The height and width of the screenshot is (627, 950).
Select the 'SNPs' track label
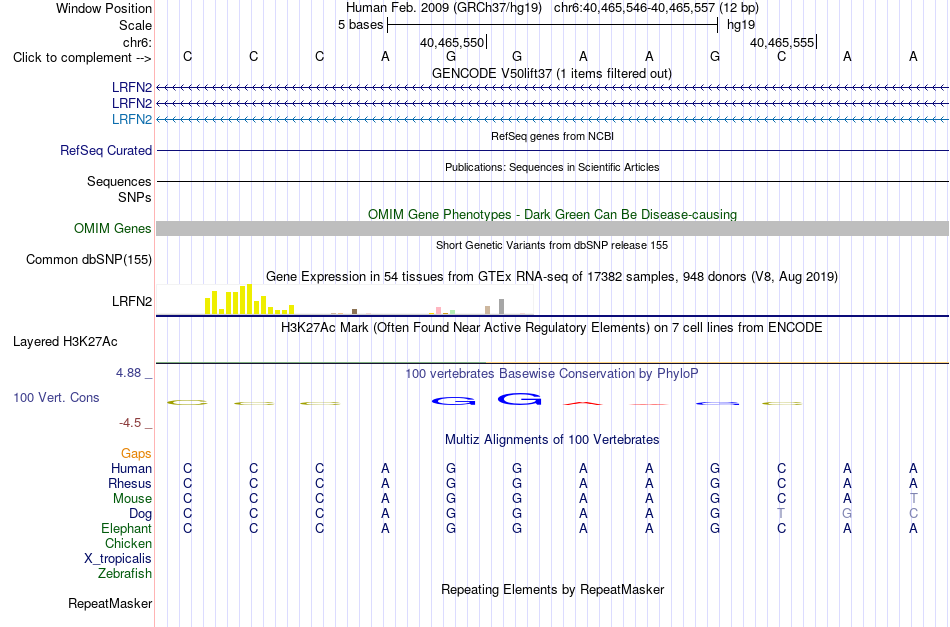[x=135, y=197]
